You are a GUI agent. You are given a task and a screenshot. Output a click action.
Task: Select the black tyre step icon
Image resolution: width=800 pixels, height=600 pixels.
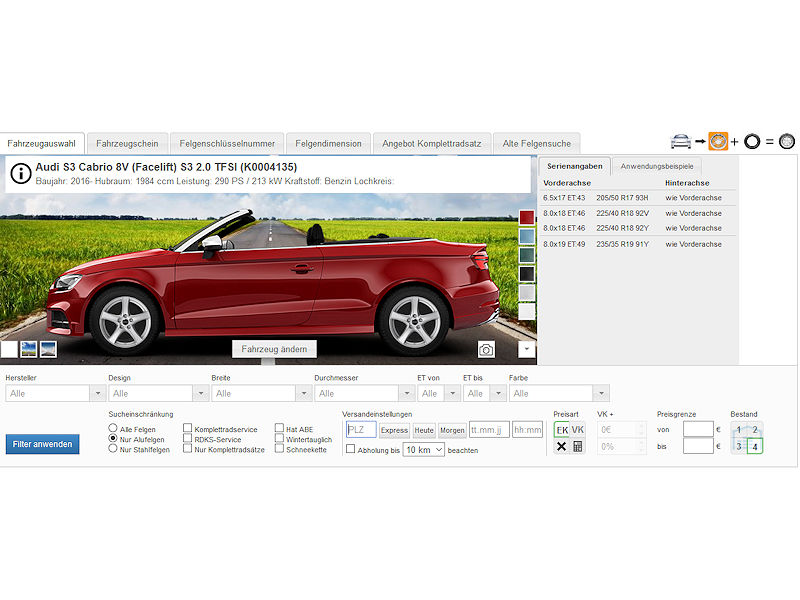point(752,141)
